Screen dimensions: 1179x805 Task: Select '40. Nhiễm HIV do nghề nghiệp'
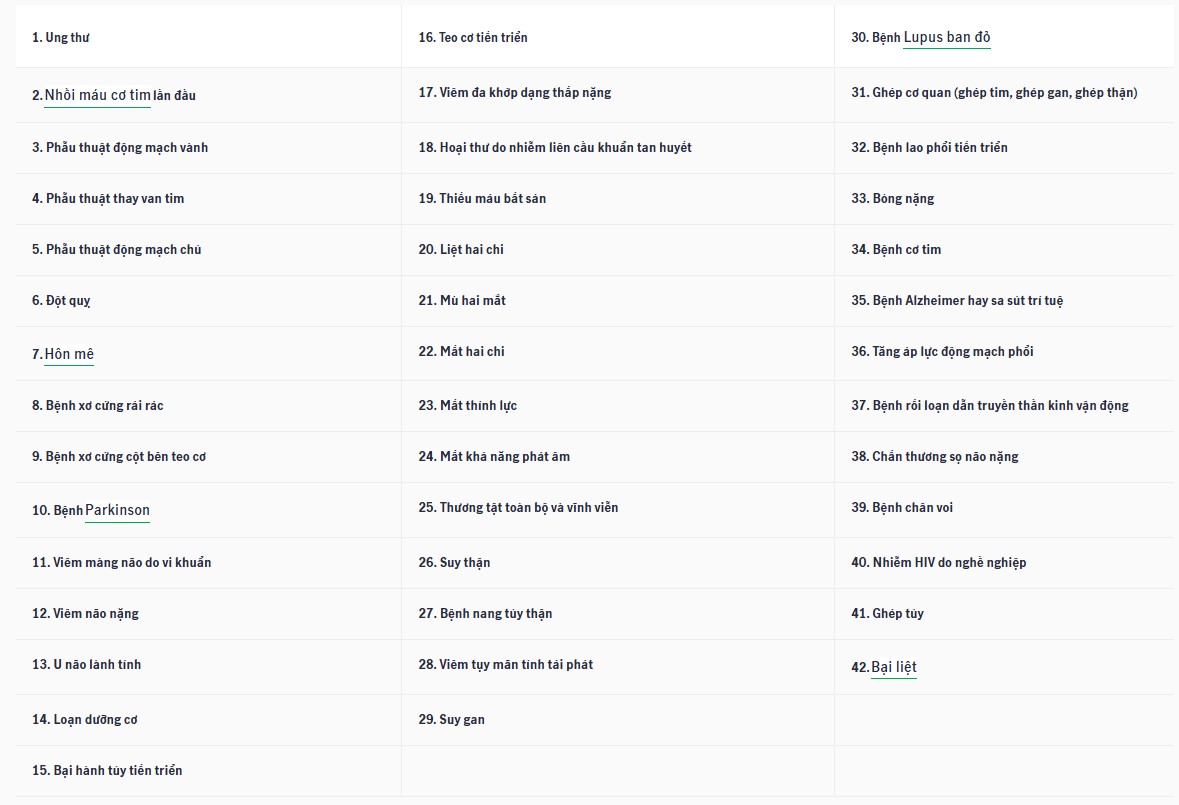(x=938, y=562)
